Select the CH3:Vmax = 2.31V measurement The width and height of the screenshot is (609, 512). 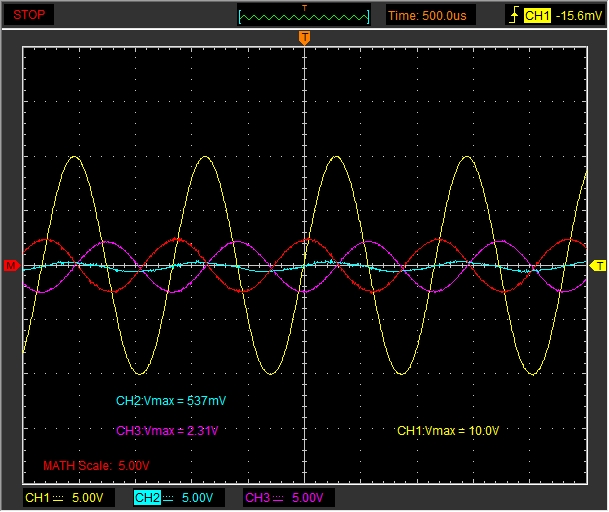click(167, 430)
